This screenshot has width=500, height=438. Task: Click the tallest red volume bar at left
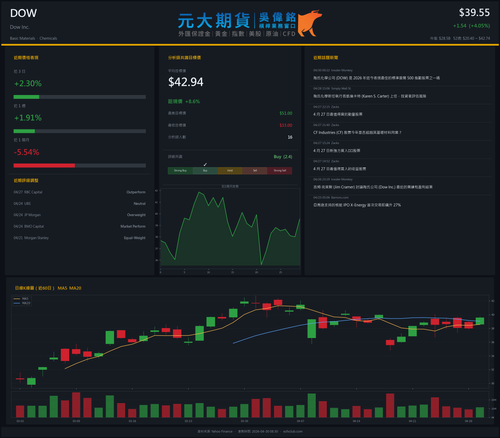click(76, 405)
